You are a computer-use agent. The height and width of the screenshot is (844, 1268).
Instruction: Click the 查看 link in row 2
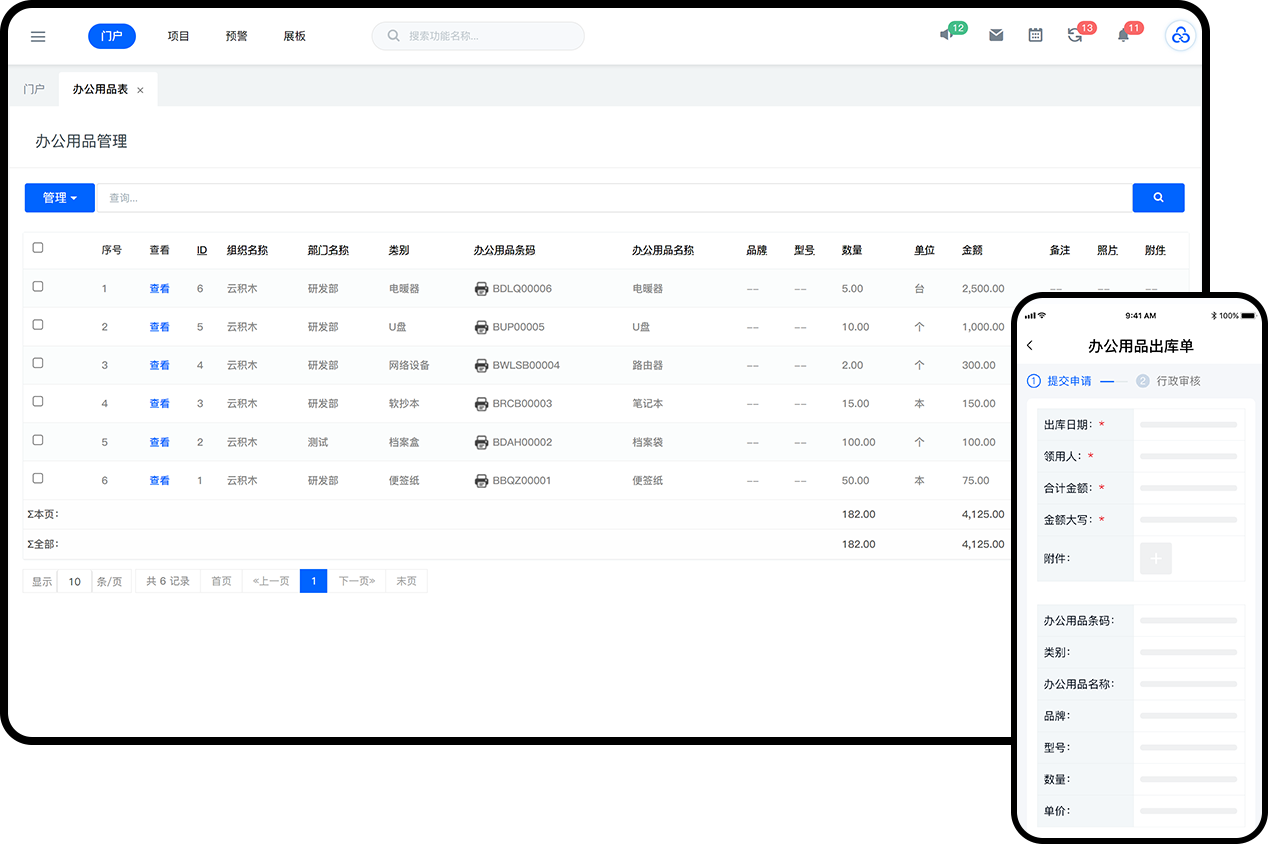point(159,327)
